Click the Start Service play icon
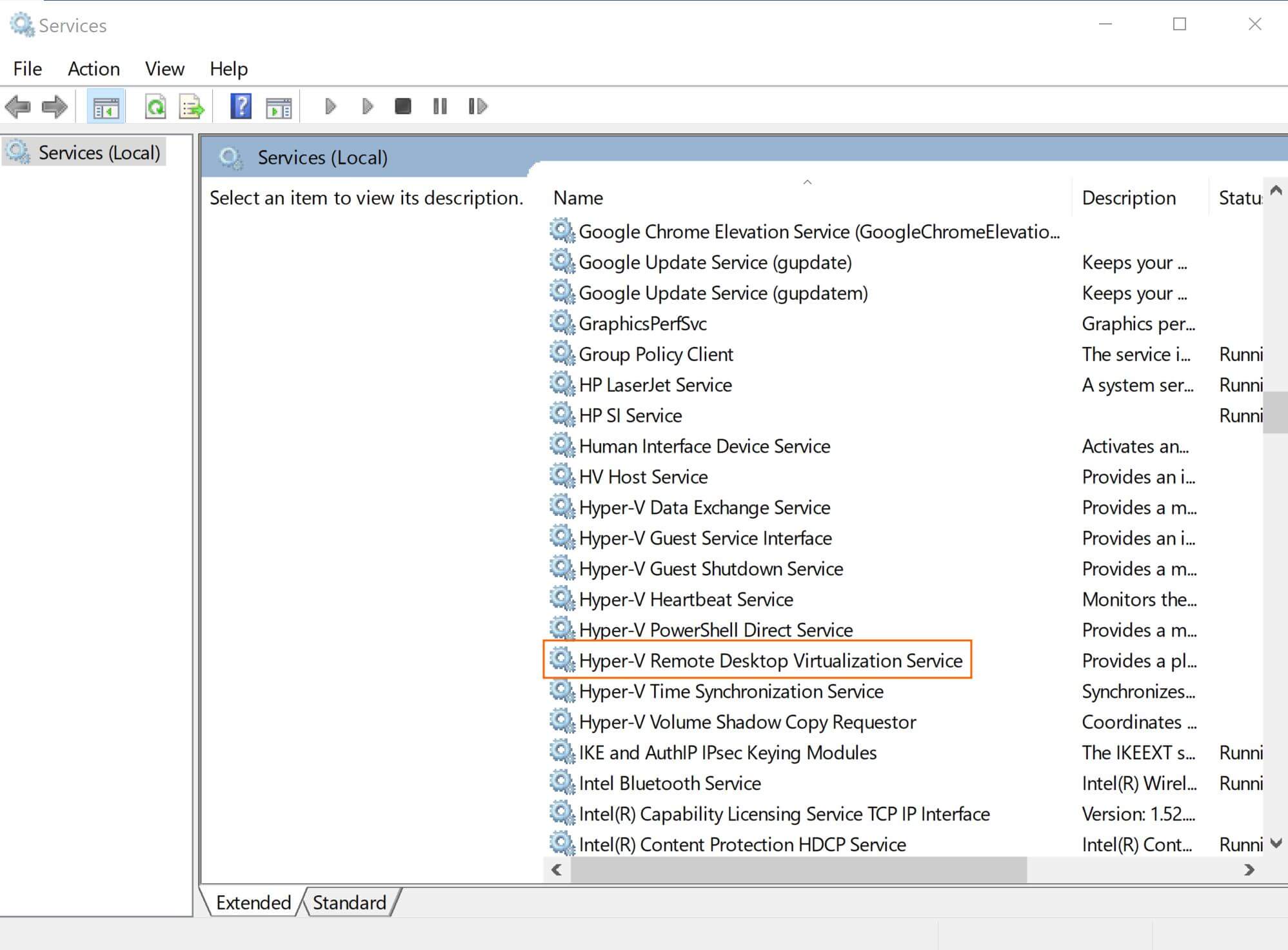Image resolution: width=1288 pixels, height=950 pixels. tap(330, 106)
